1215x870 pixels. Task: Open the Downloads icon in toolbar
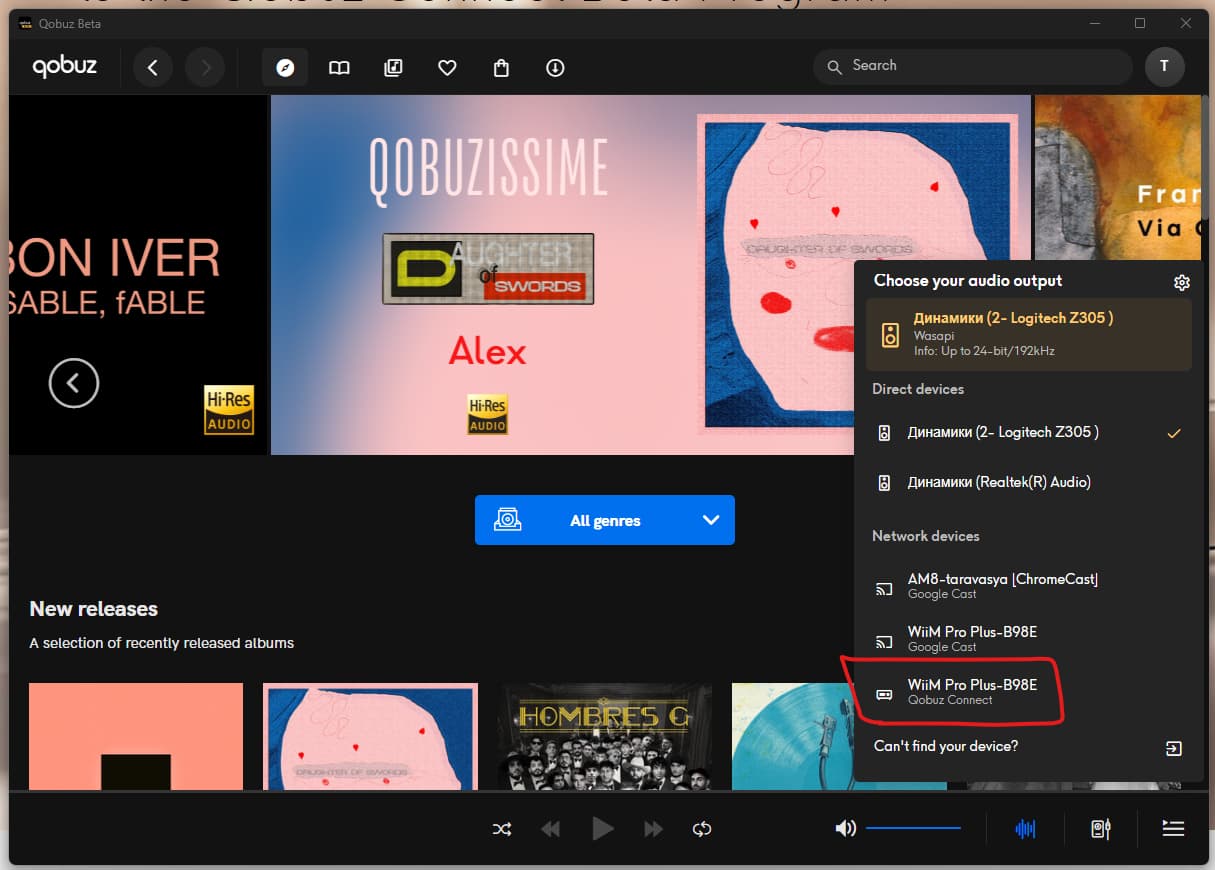pos(555,67)
